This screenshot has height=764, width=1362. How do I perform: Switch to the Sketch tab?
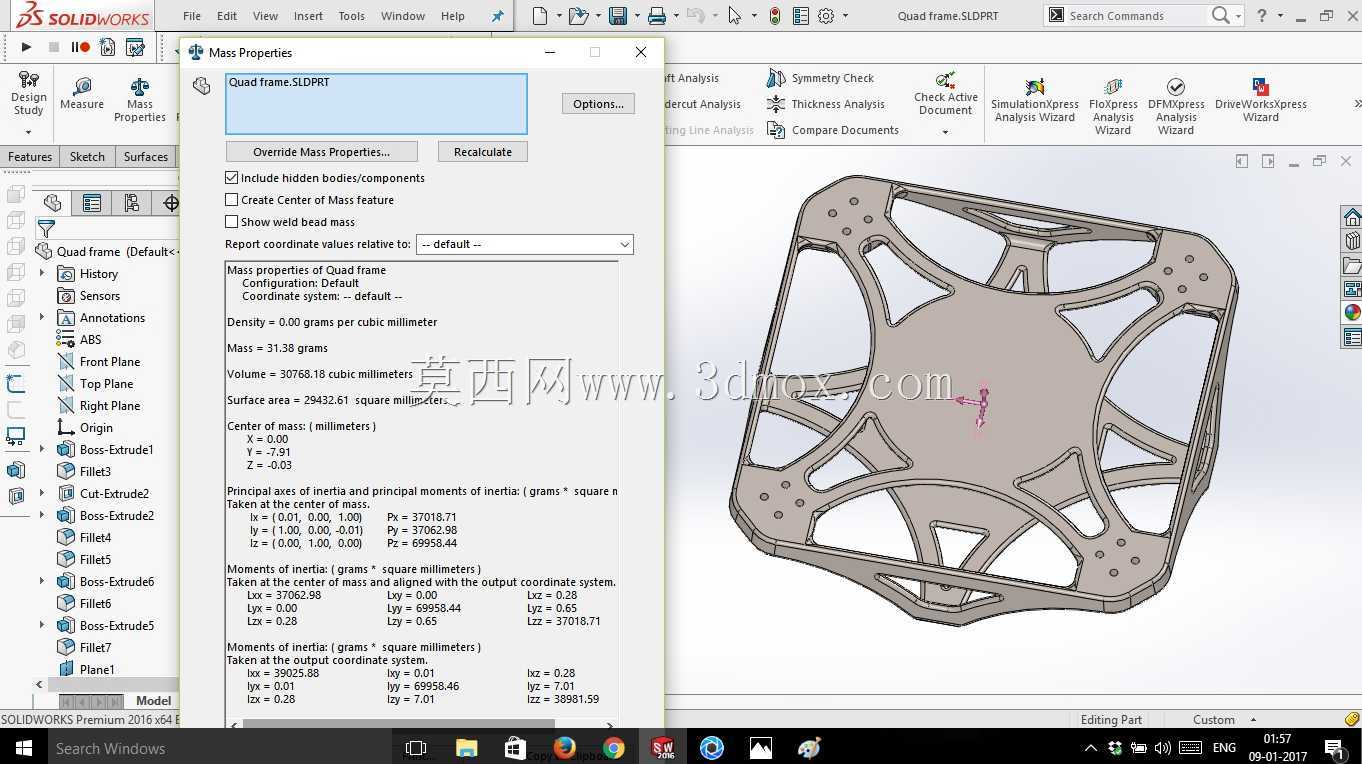[x=87, y=157]
